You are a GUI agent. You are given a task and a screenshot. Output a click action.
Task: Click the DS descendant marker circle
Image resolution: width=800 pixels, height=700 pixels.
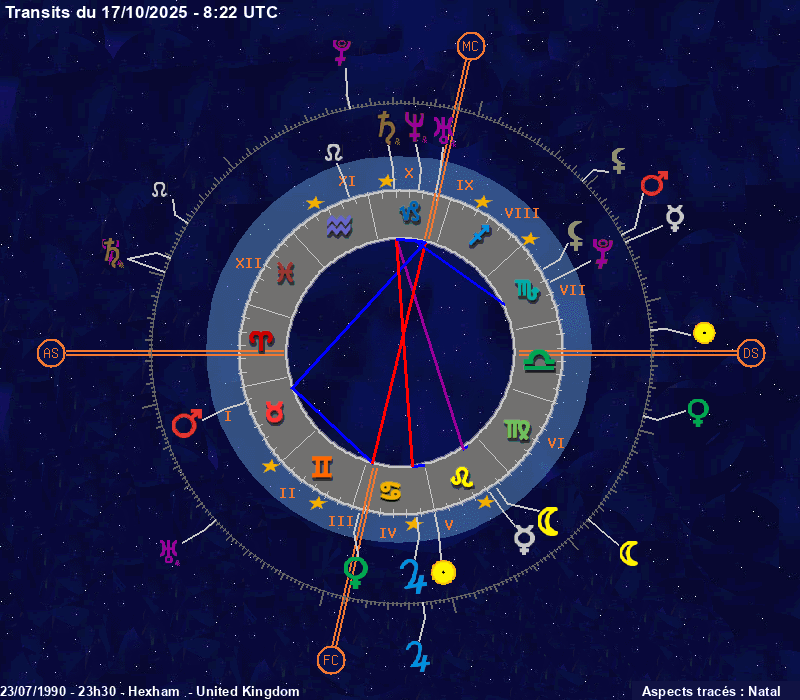point(750,353)
